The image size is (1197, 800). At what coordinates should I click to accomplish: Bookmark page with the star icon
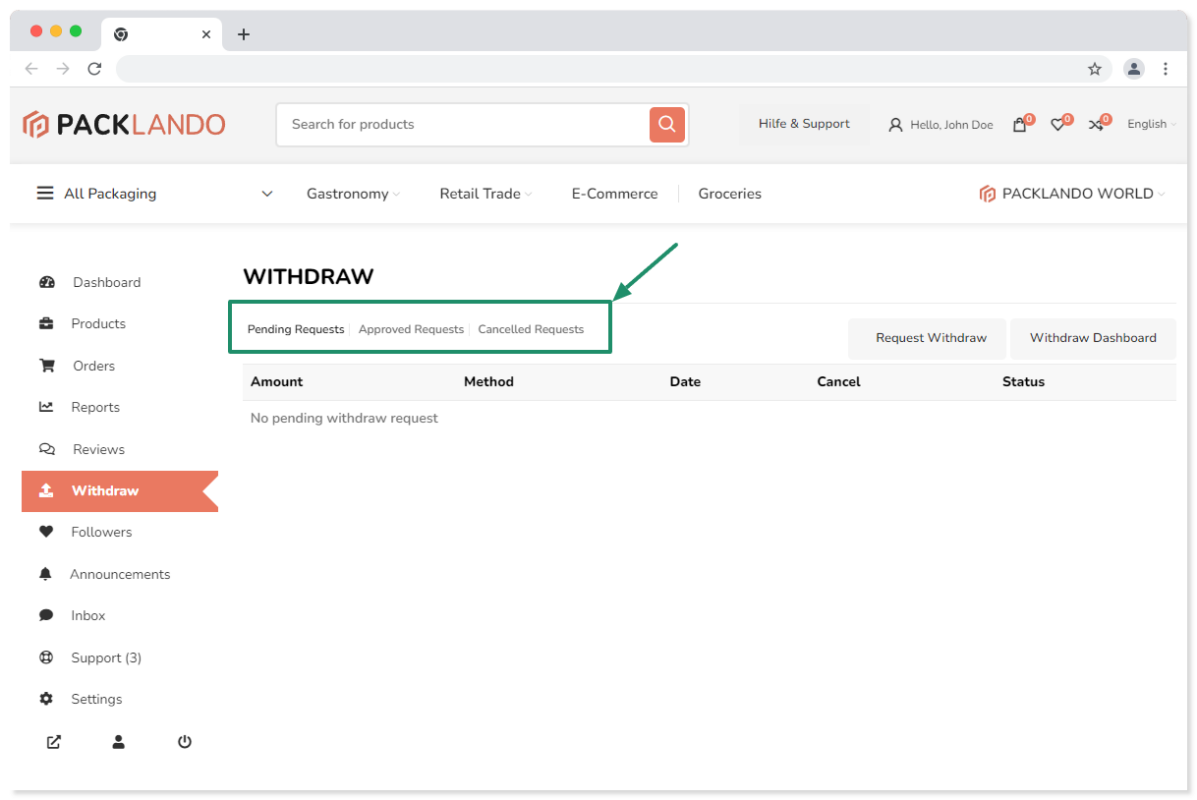[x=1095, y=69]
